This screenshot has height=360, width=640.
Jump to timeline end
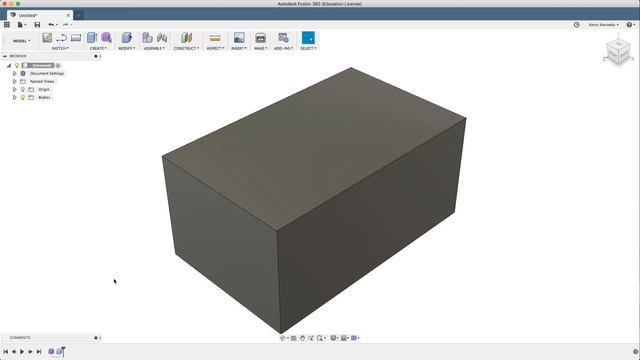tap(39, 351)
